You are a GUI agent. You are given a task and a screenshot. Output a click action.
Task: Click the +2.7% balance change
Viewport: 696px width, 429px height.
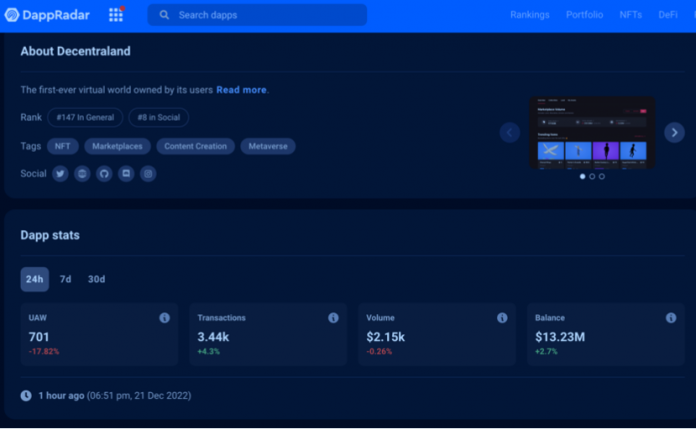[546, 351]
